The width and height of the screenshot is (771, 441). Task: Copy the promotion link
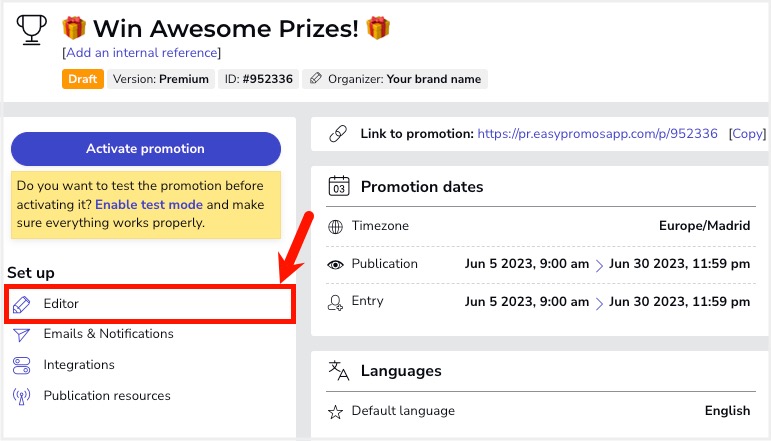(747, 133)
